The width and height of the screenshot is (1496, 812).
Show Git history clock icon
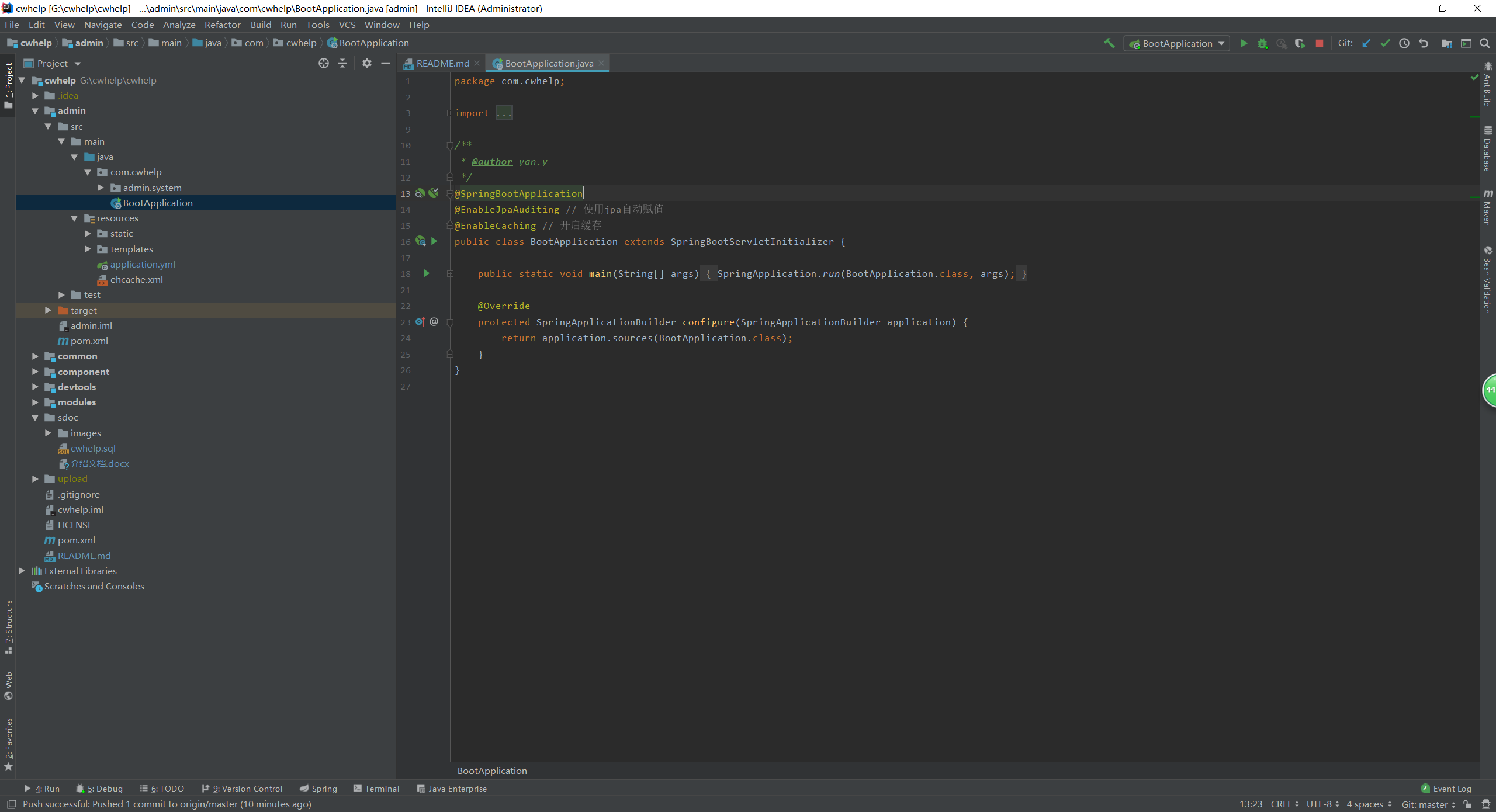click(1404, 43)
